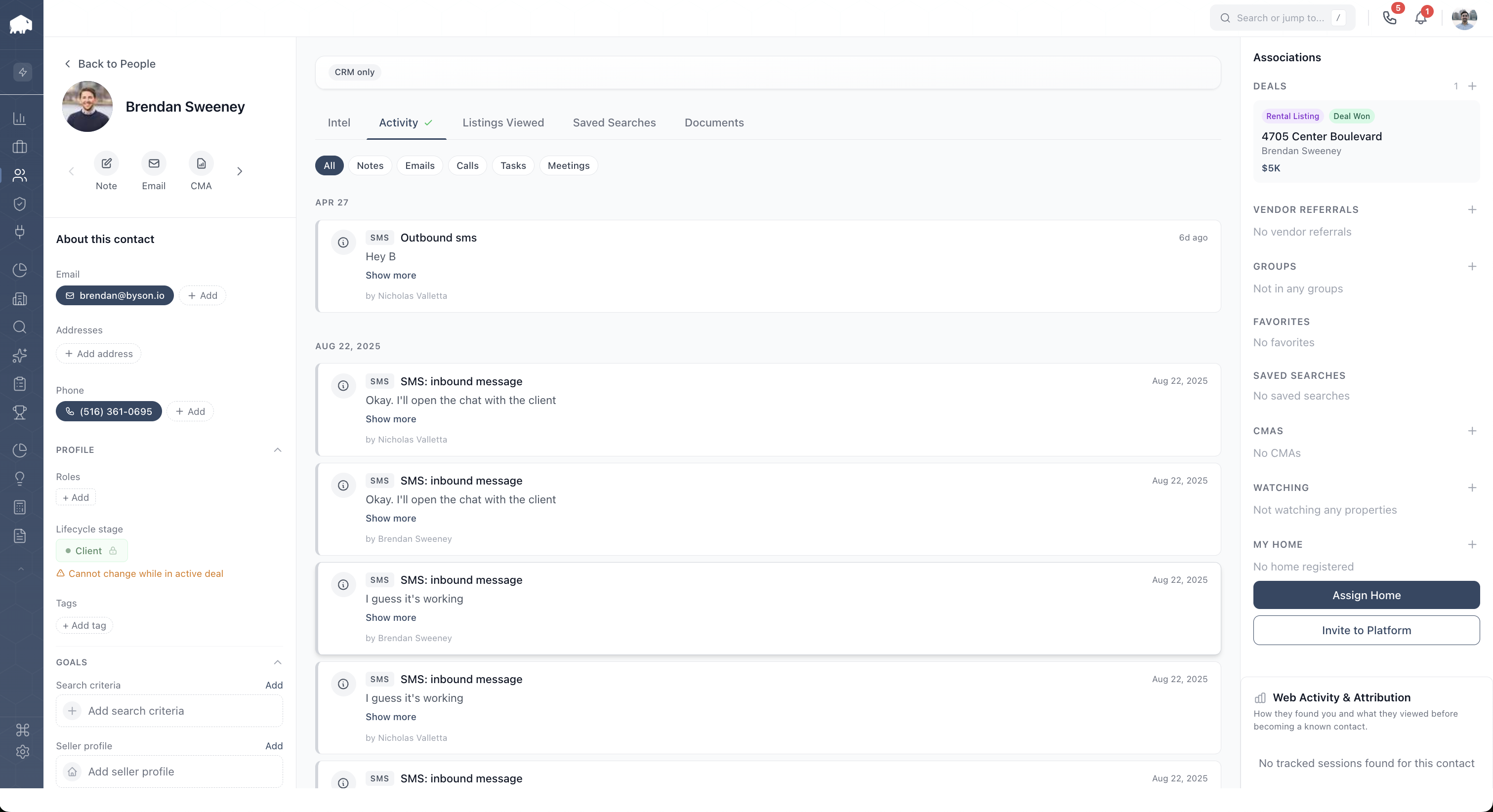The width and height of the screenshot is (1493, 812).
Task: Click the brendan@byson.io email chip
Action: pyautogui.click(x=115, y=295)
